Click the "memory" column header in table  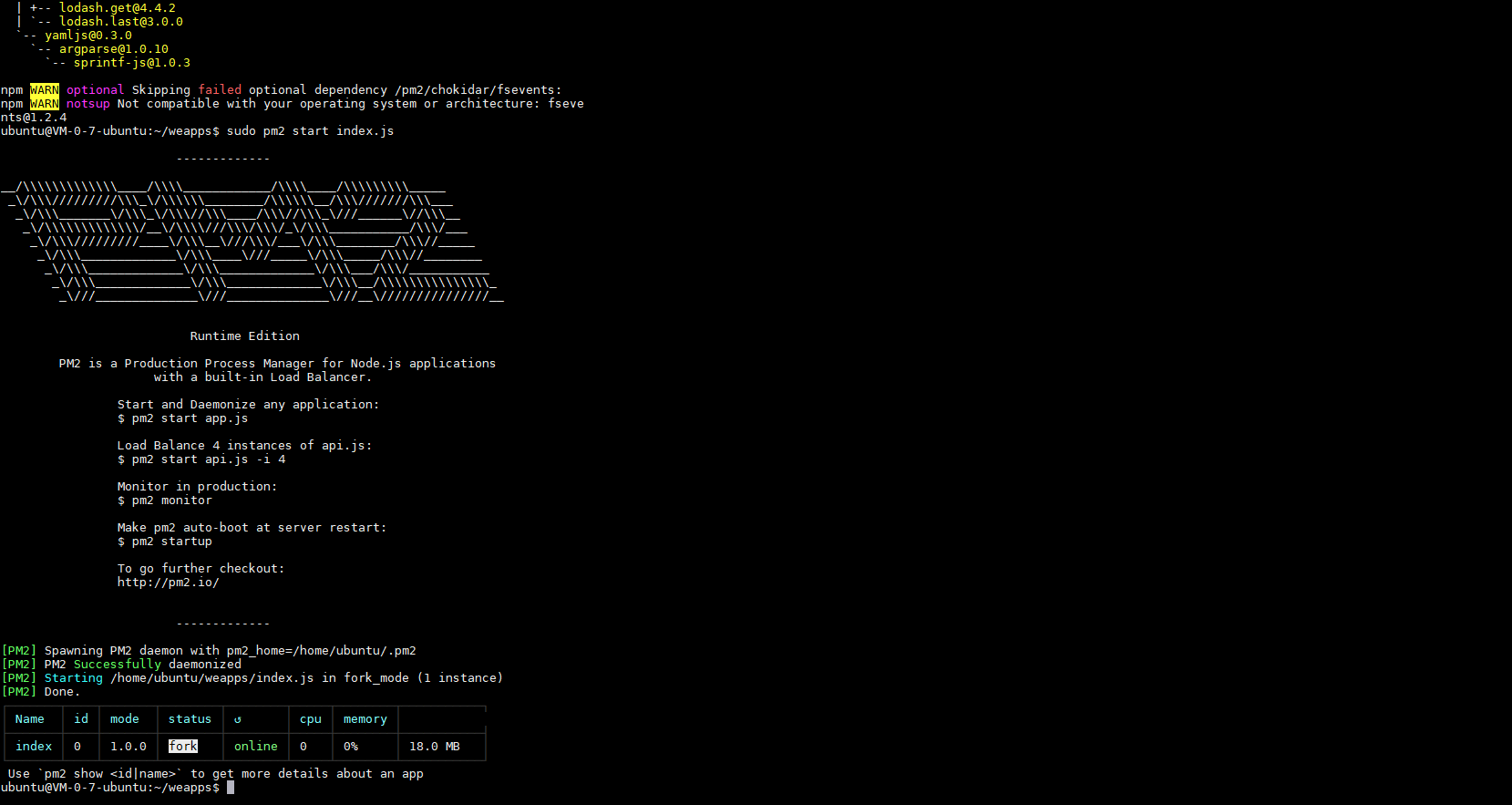365,719
